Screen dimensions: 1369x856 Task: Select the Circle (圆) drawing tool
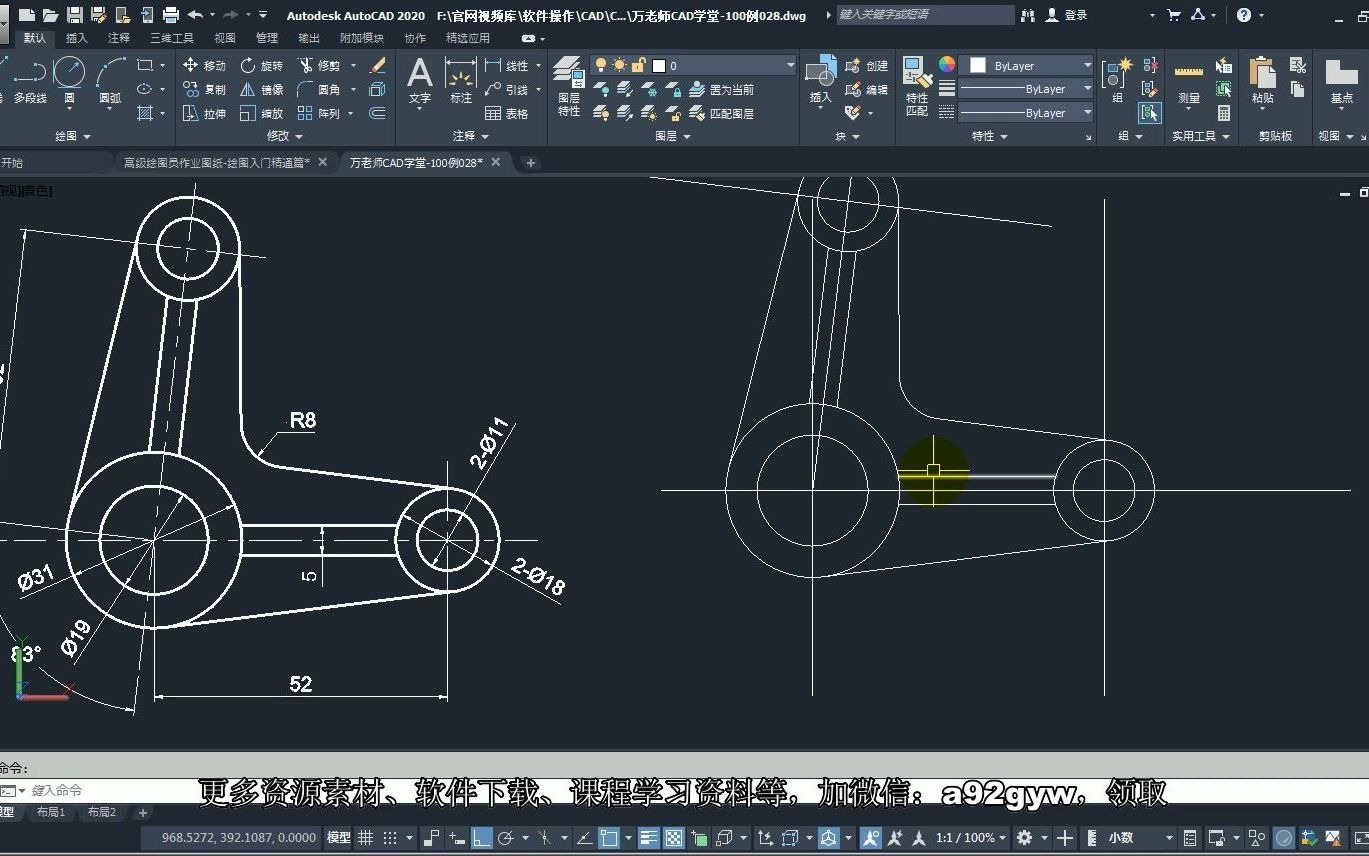tap(69, 78)
